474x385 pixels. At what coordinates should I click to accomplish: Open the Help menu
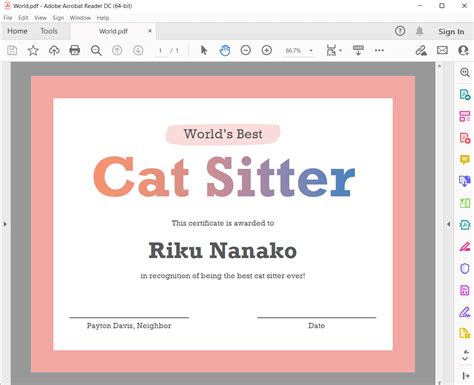tap(103, 18)
